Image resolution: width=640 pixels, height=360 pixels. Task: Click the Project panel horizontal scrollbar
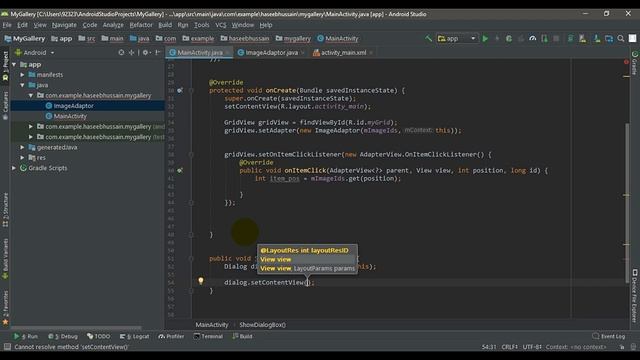(76, 327)
